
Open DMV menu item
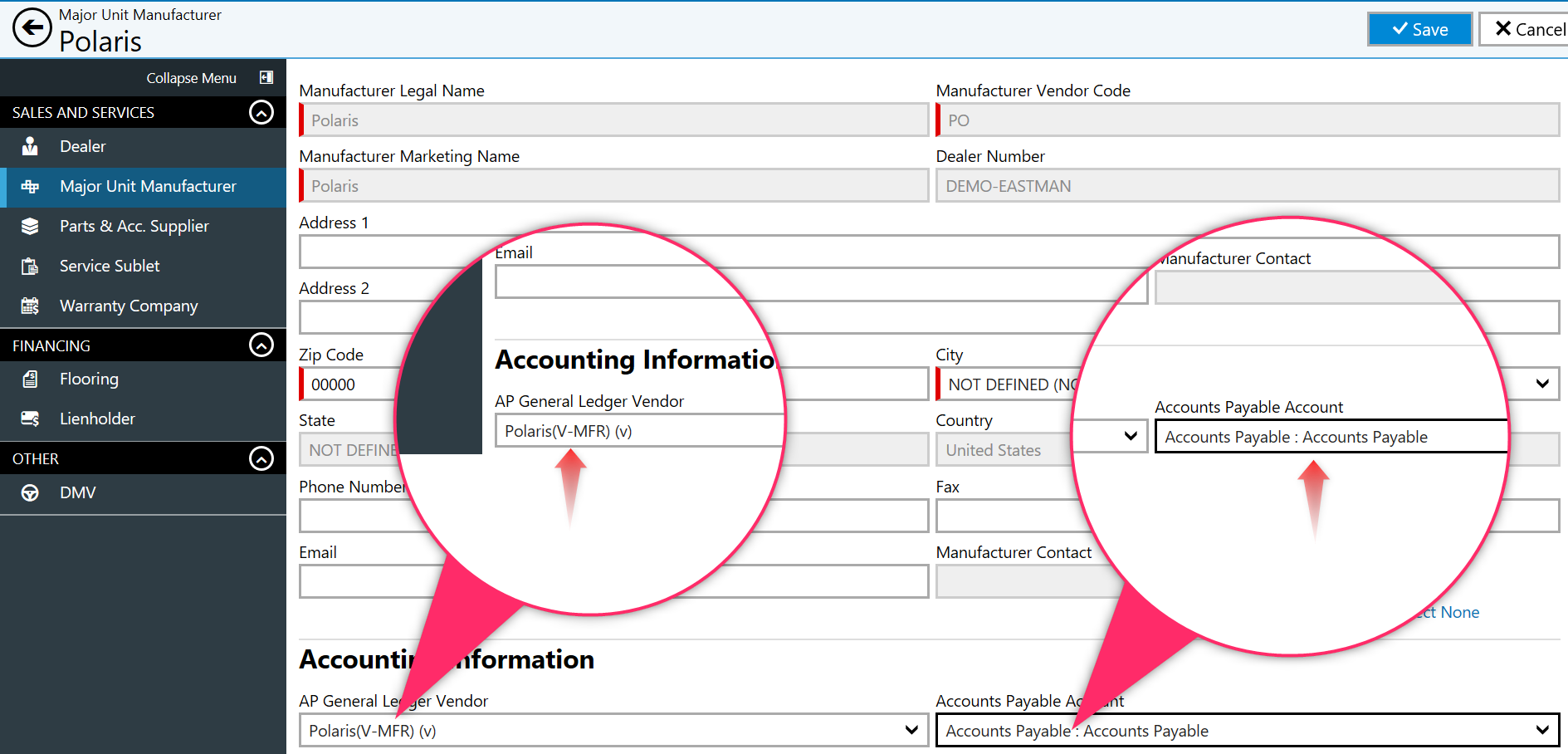click(x=143, y=492)
